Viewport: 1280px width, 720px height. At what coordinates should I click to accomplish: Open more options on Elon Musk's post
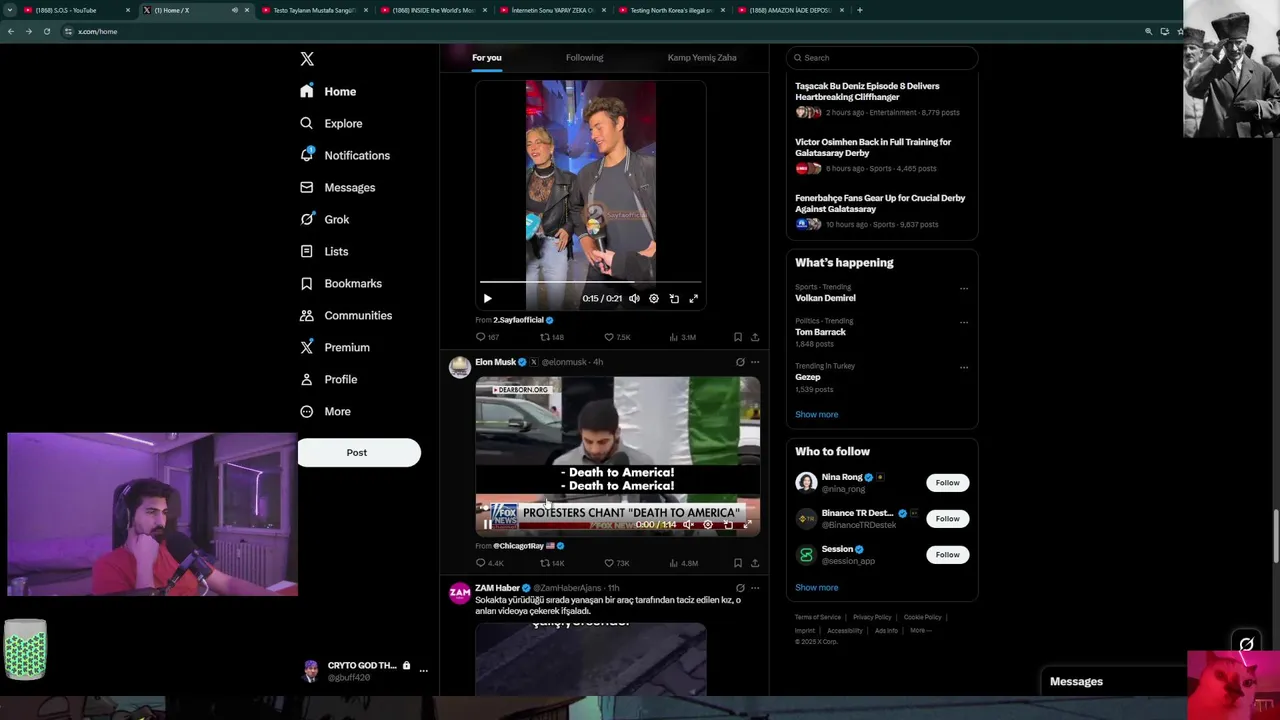(755, 362)
